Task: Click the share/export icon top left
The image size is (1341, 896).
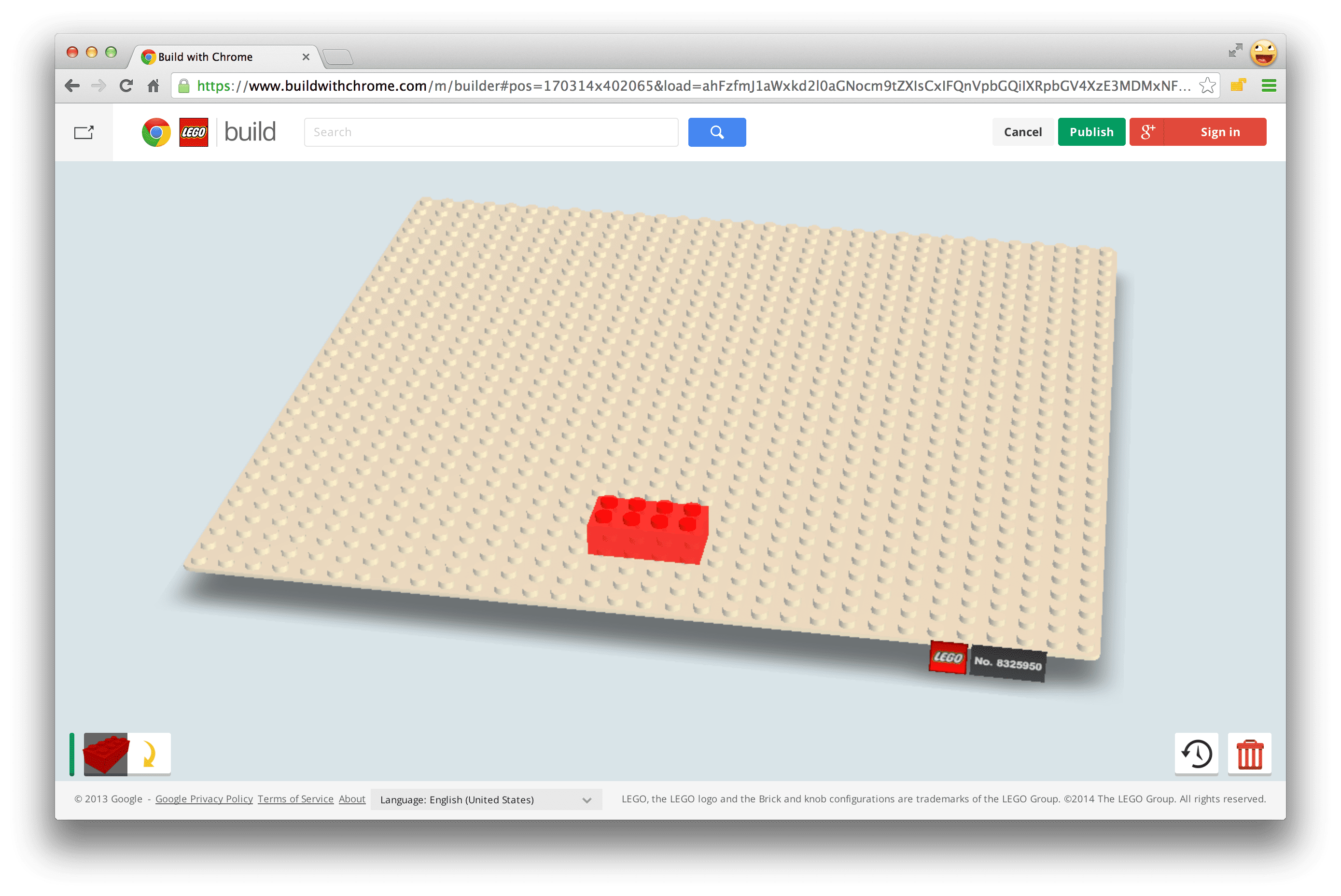Action: 84,131
